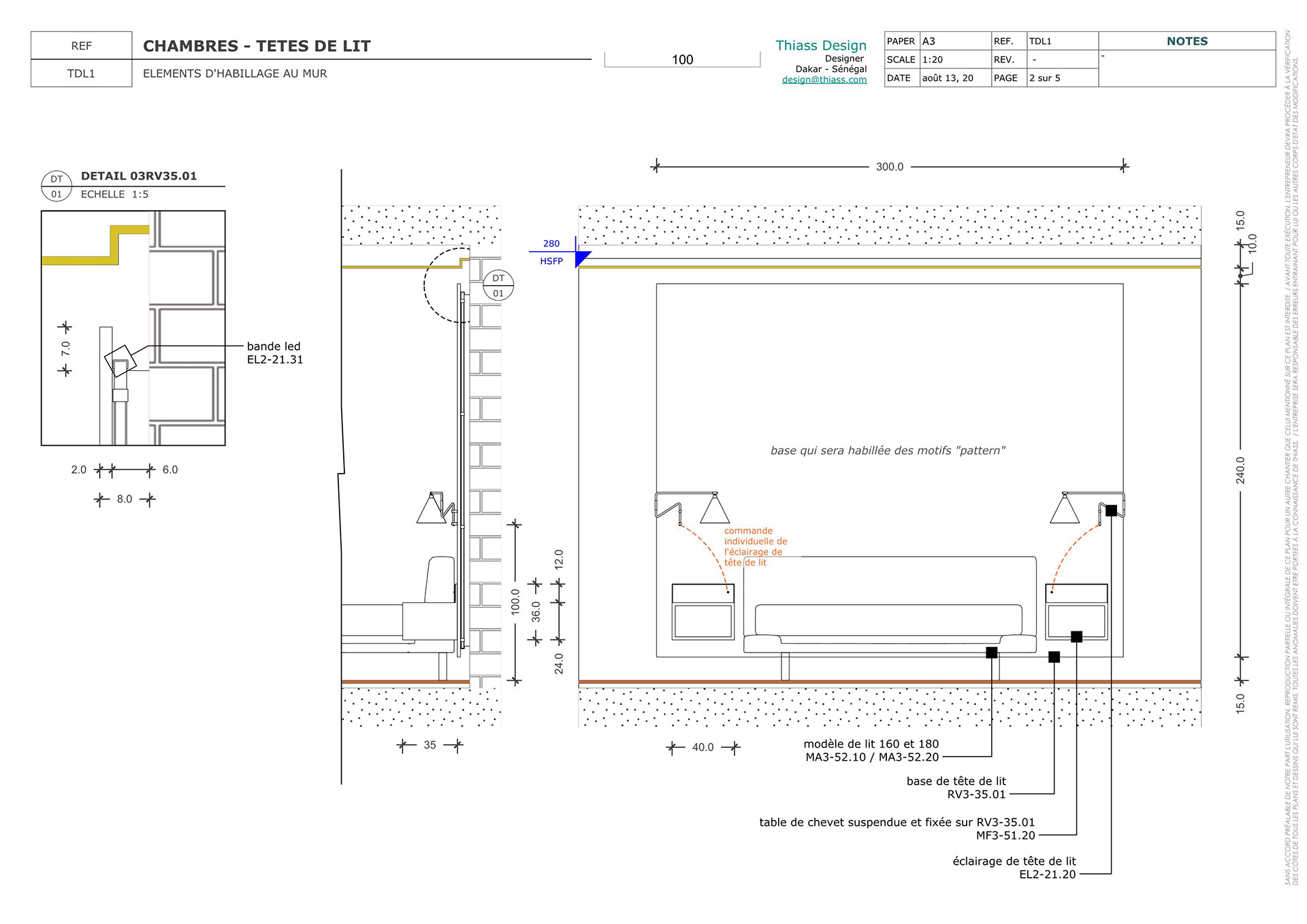The height and width of the screenshot is (924, 1307).
Task: Click the Thiass Design company name
Action: pyautogui.click(x=821, y=46)
